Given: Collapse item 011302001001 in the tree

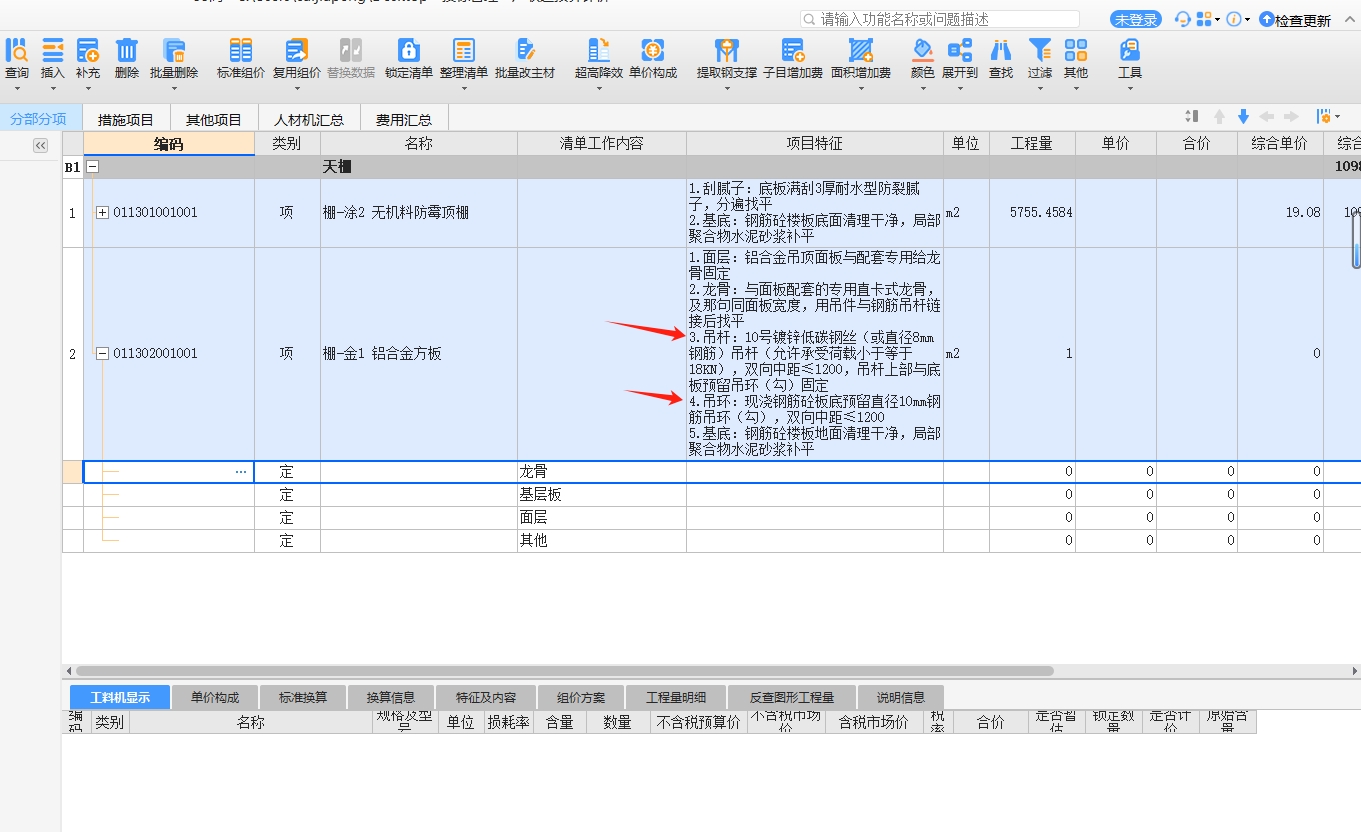Looking at the screenshot, I should pyautogui.click(x=102, y=353).
